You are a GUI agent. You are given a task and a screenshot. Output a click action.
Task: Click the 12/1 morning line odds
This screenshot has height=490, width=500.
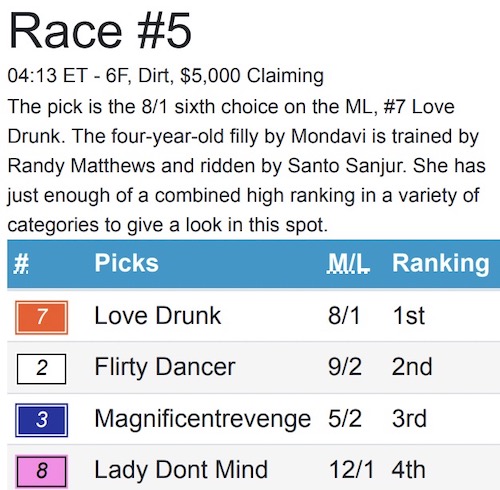pos(351,470)
